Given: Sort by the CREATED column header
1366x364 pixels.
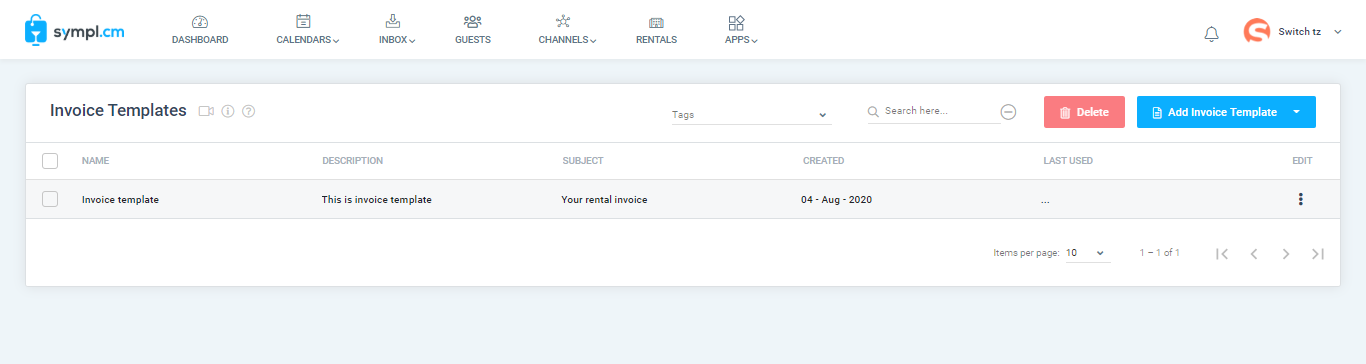Looking at the screenshot, I should pos(824,161).
